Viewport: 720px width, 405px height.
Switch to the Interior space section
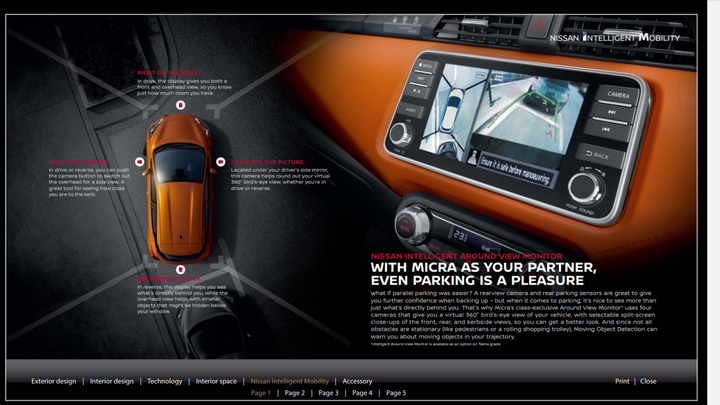pyautogui.click(x=216, y=381)
